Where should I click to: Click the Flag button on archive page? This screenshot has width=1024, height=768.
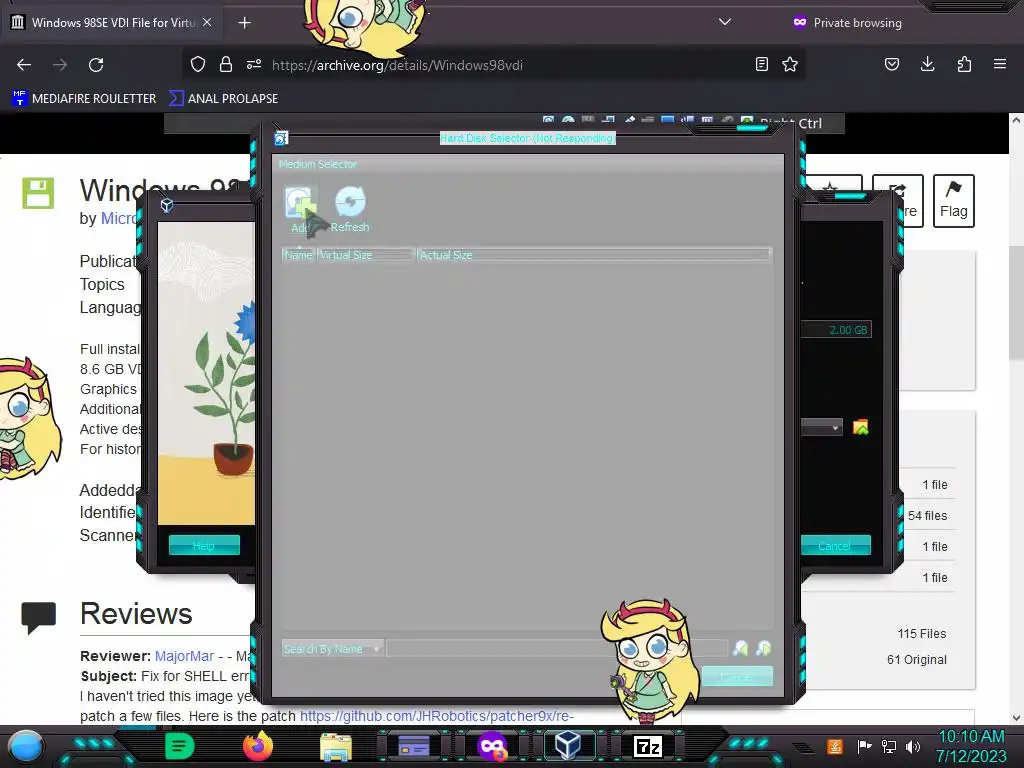point(953,200)
